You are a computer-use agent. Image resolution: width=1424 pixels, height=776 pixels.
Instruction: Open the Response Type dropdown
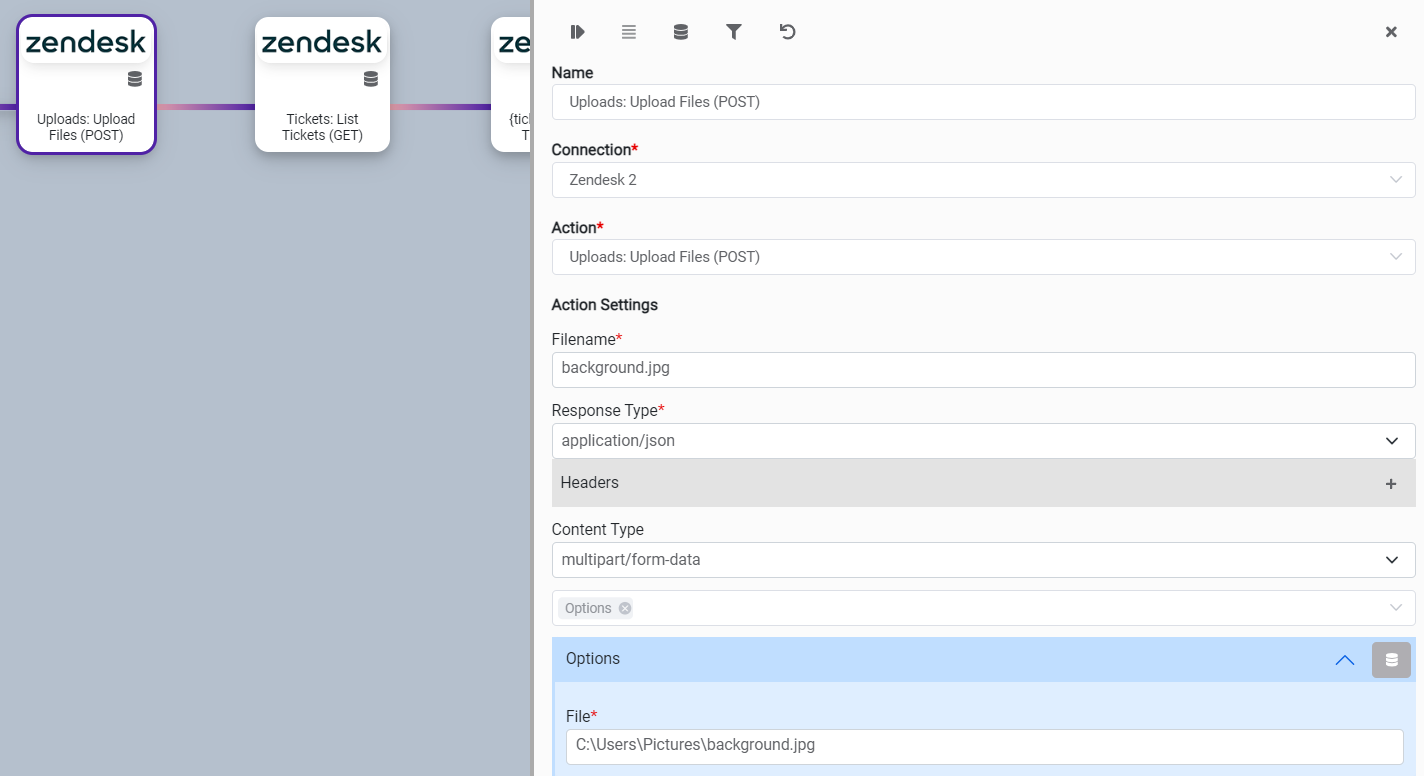[983, 441]
